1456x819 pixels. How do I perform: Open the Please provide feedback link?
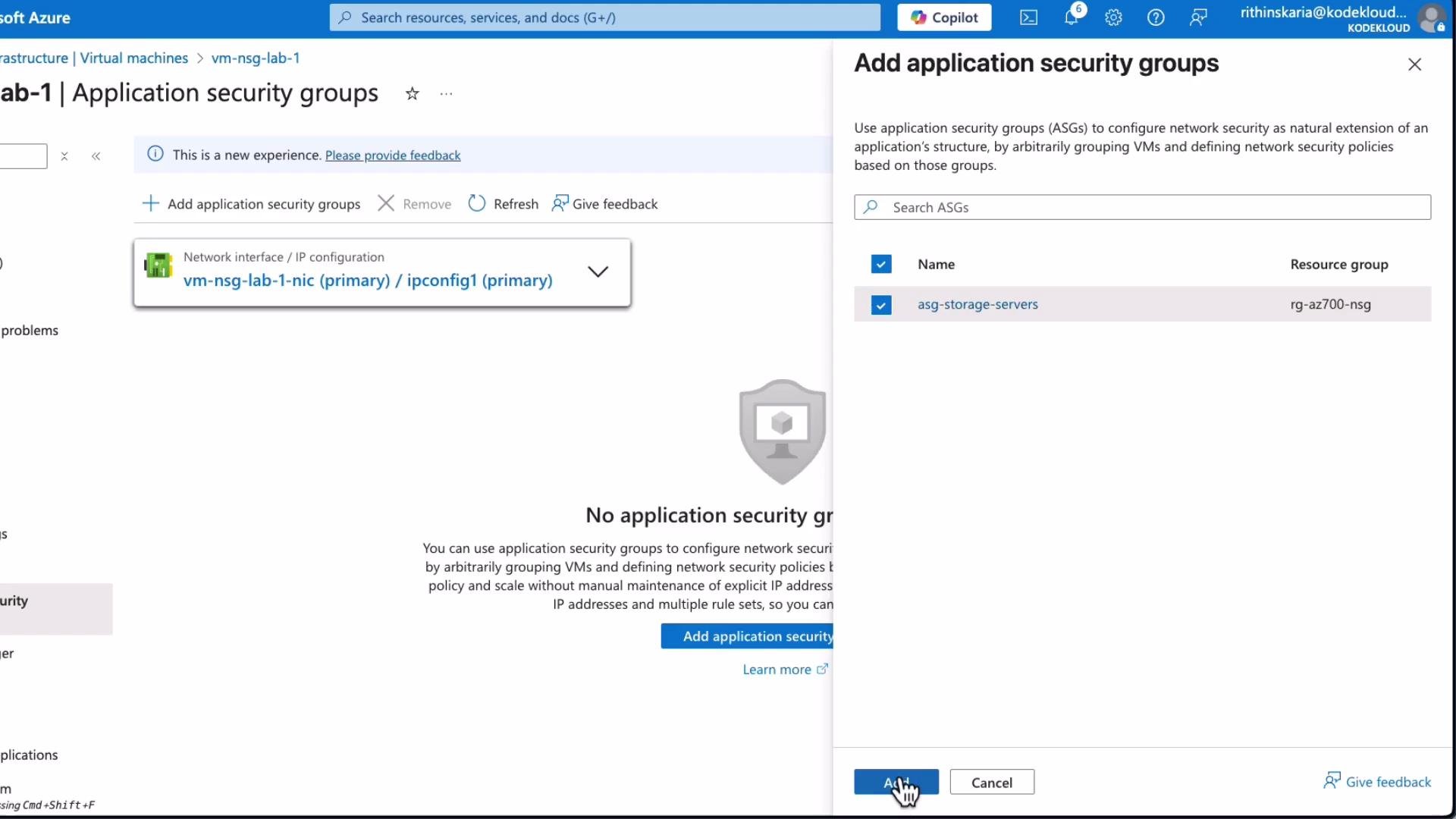393,155
